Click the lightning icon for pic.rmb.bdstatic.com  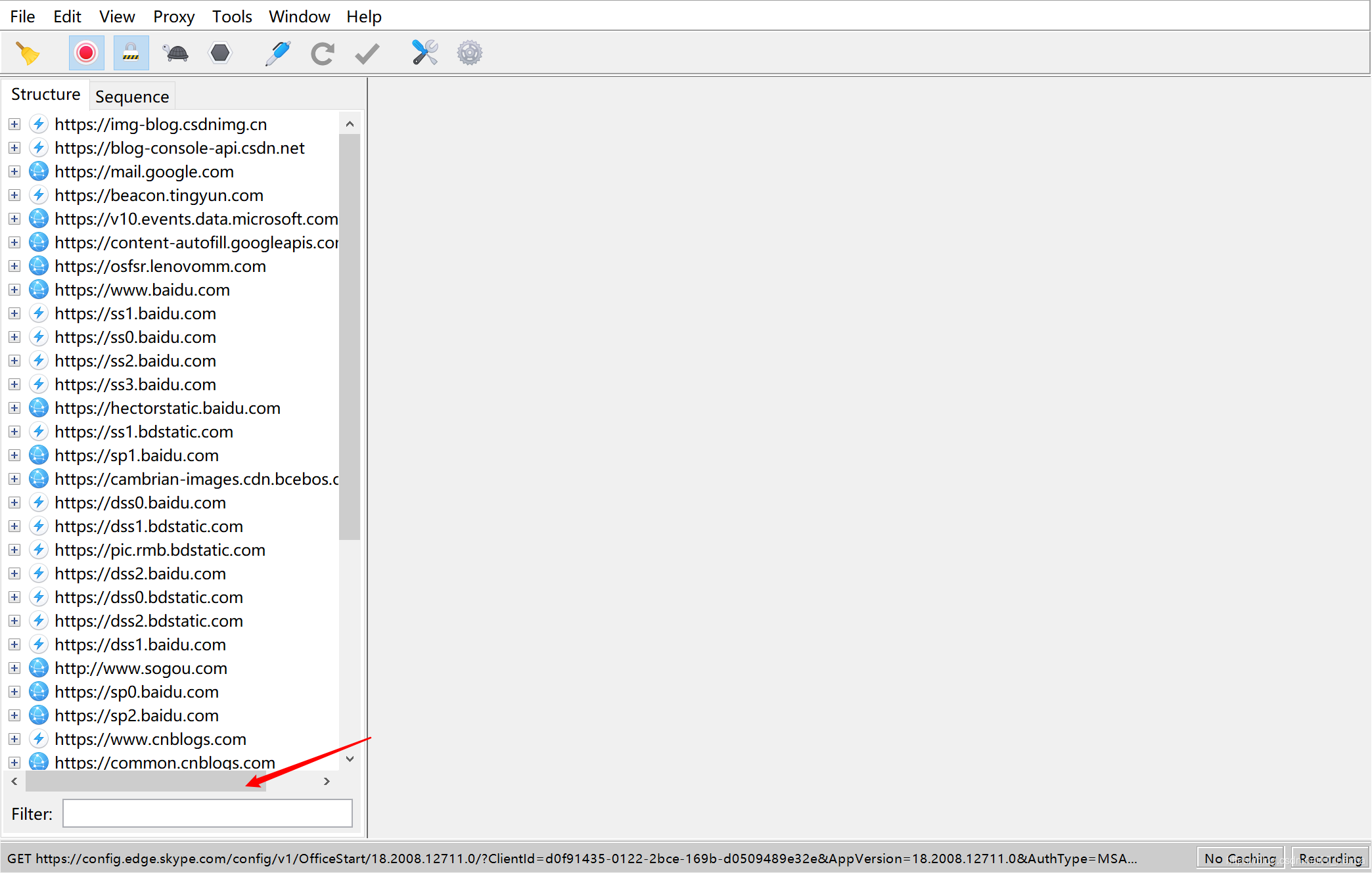pos(39,550)
